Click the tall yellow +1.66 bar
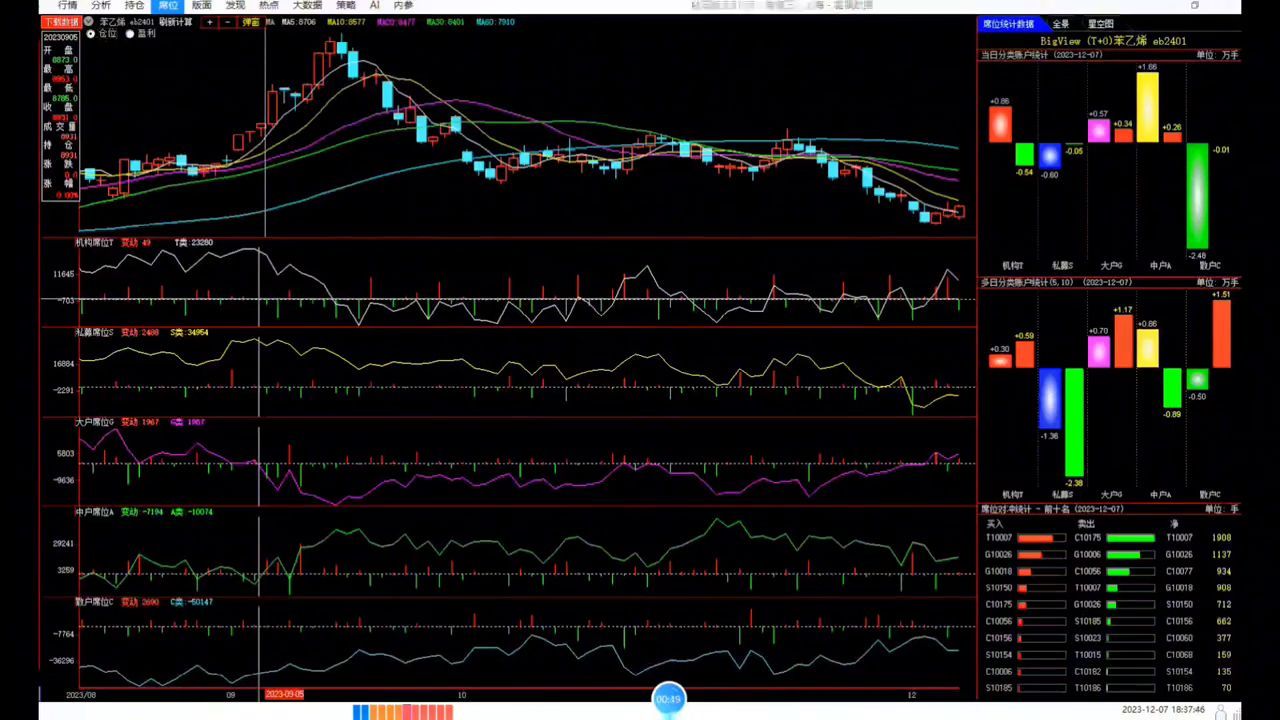Image resolution: width=1280 pixels, height=720 pixels. pos(1147,106)
